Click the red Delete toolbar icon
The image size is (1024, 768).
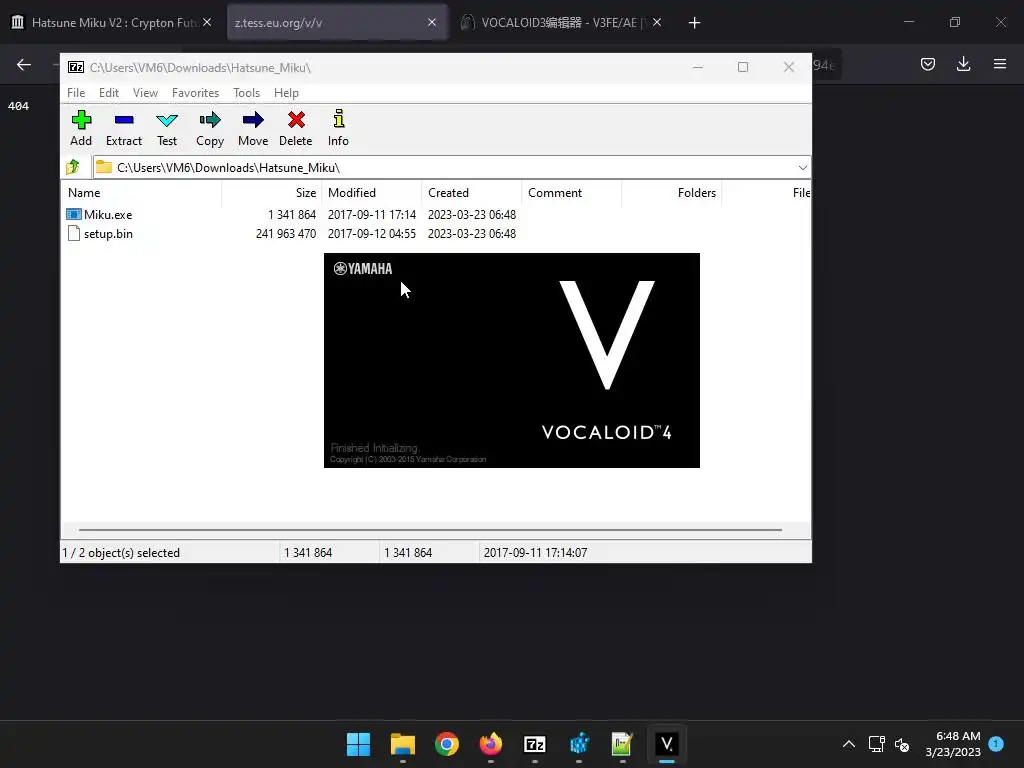[296, 120]
